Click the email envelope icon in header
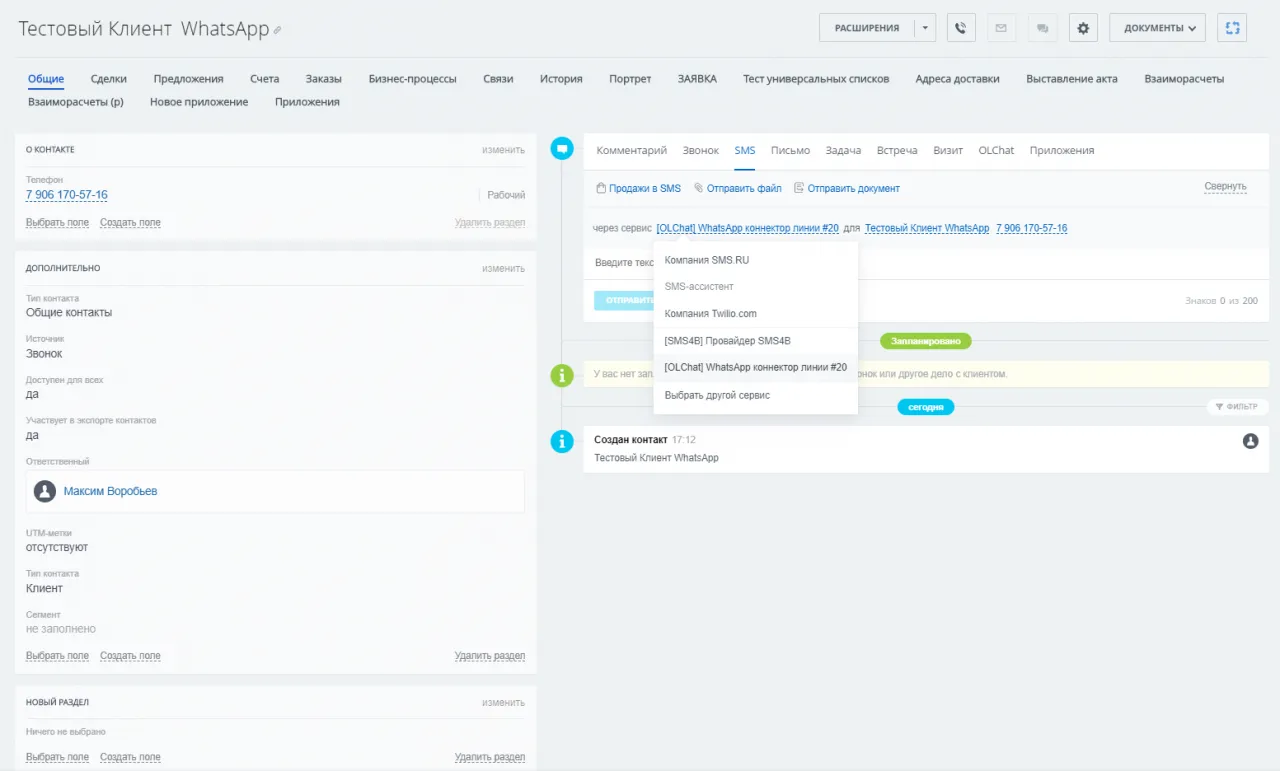 1001,28
